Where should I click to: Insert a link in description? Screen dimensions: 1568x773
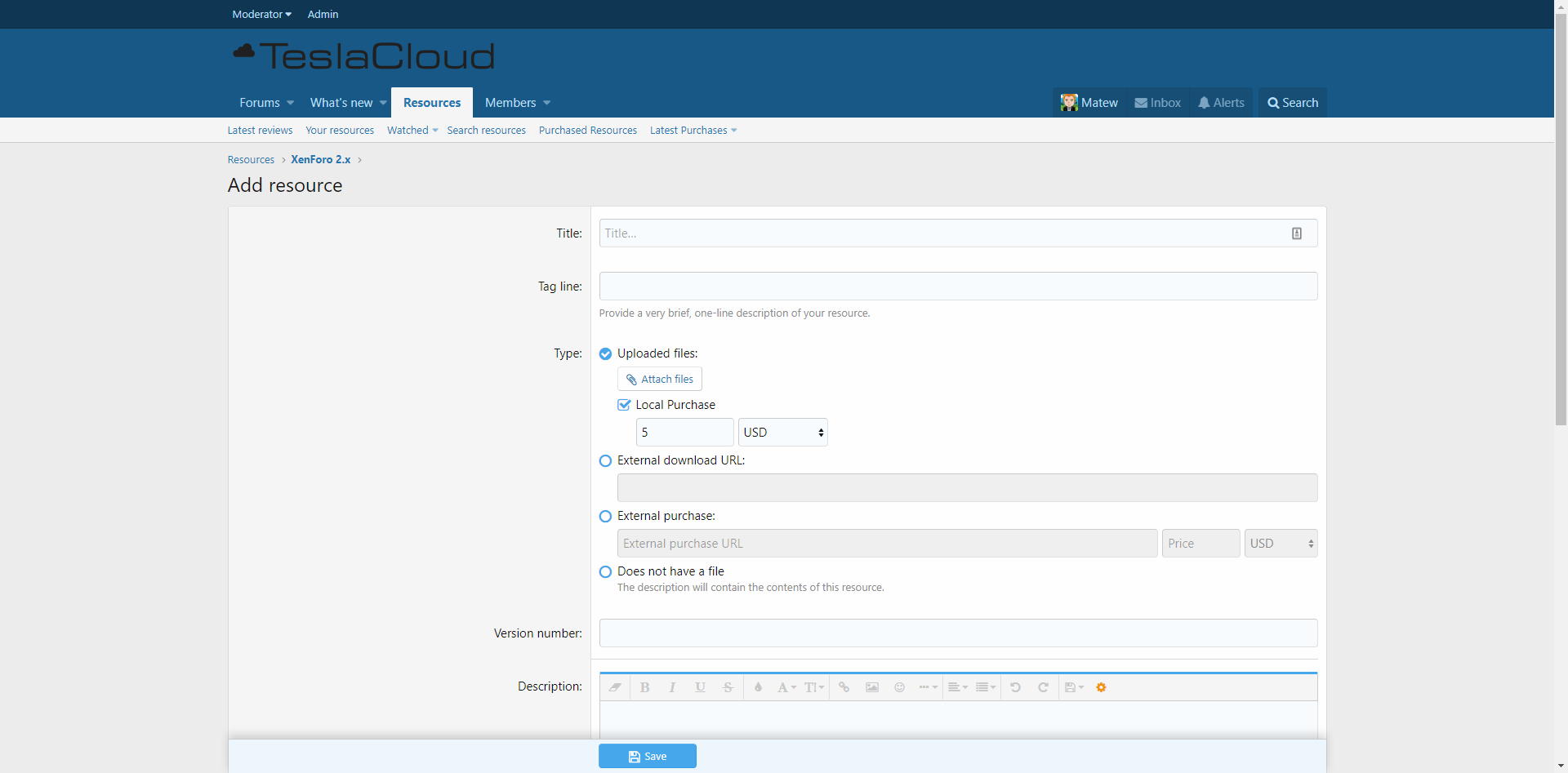pyautogui.click(x=844, y=687)
